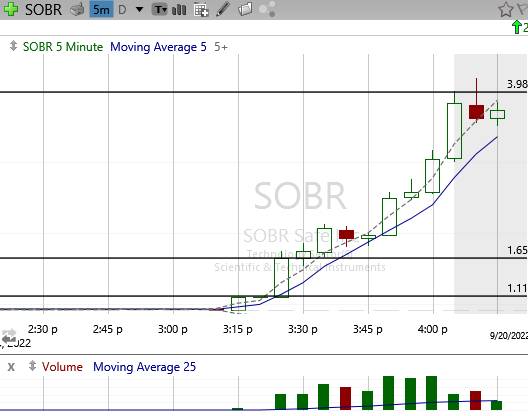Open the Moving Average 5 indicator label
This screenshot has width=528, height=416.
tap(158, 47)
